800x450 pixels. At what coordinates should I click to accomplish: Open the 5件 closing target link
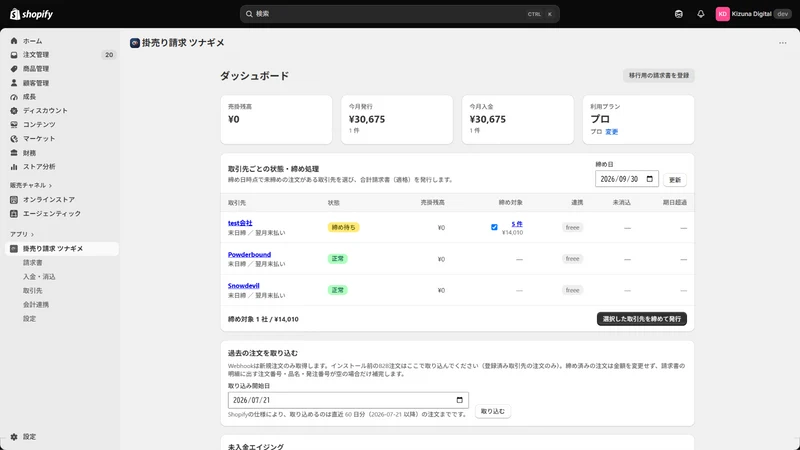(517, 224)
